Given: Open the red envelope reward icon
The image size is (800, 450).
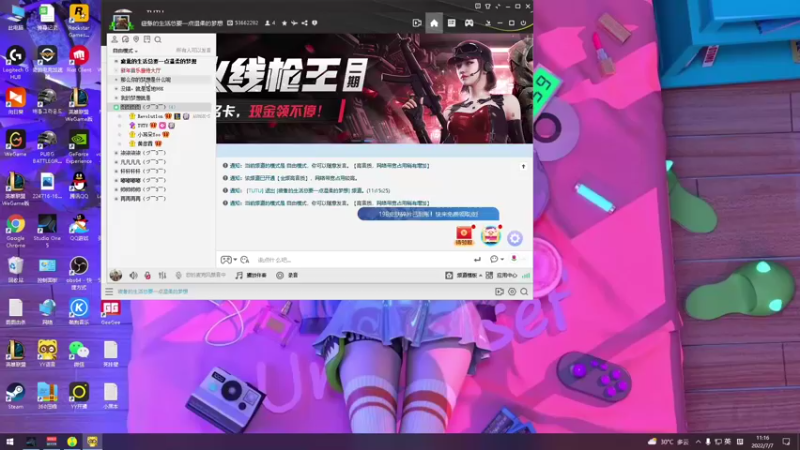Looking at the screenshot, I should coord(464,236).
